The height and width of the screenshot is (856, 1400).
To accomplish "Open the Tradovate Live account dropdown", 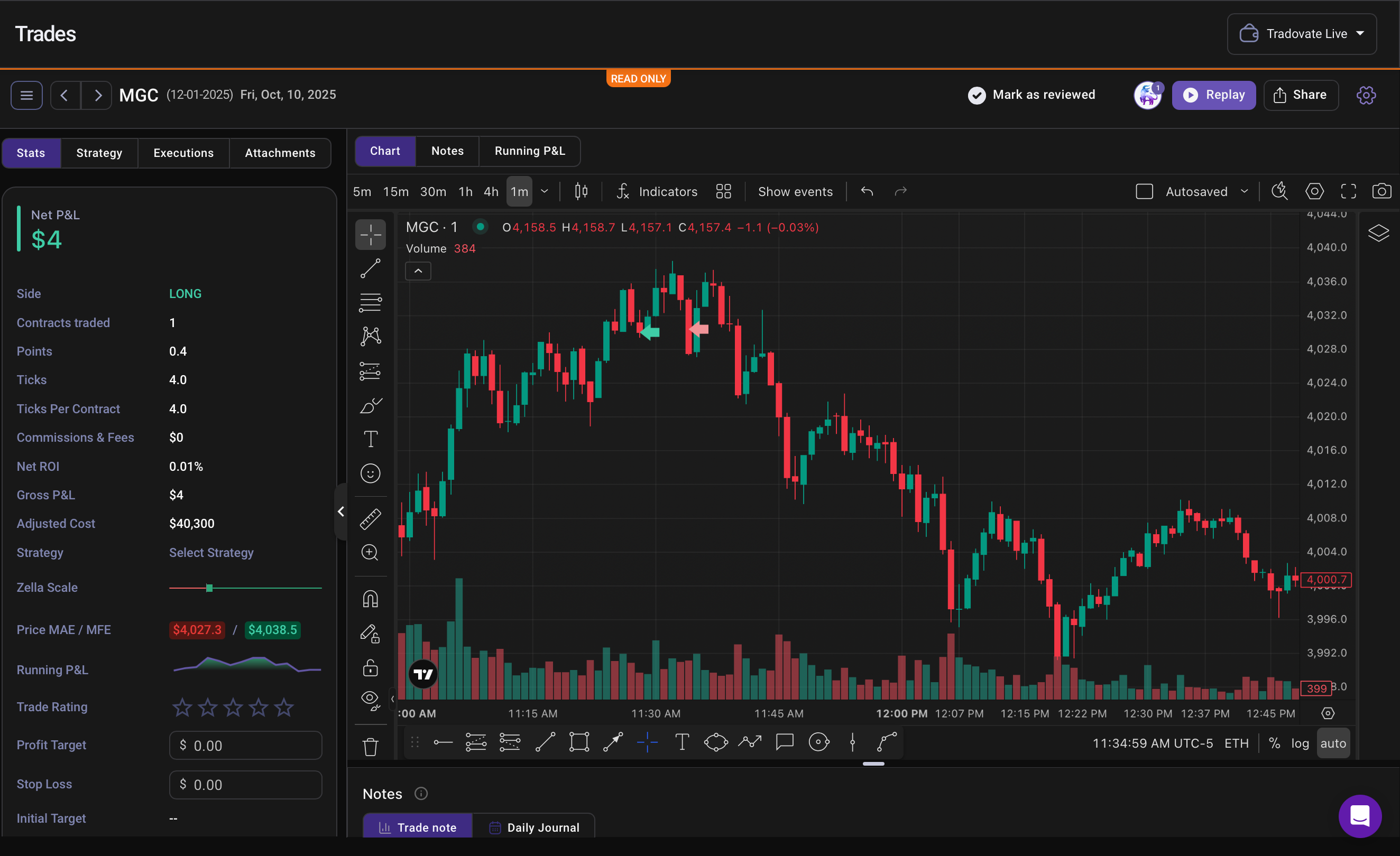I will pos(1301,34).
